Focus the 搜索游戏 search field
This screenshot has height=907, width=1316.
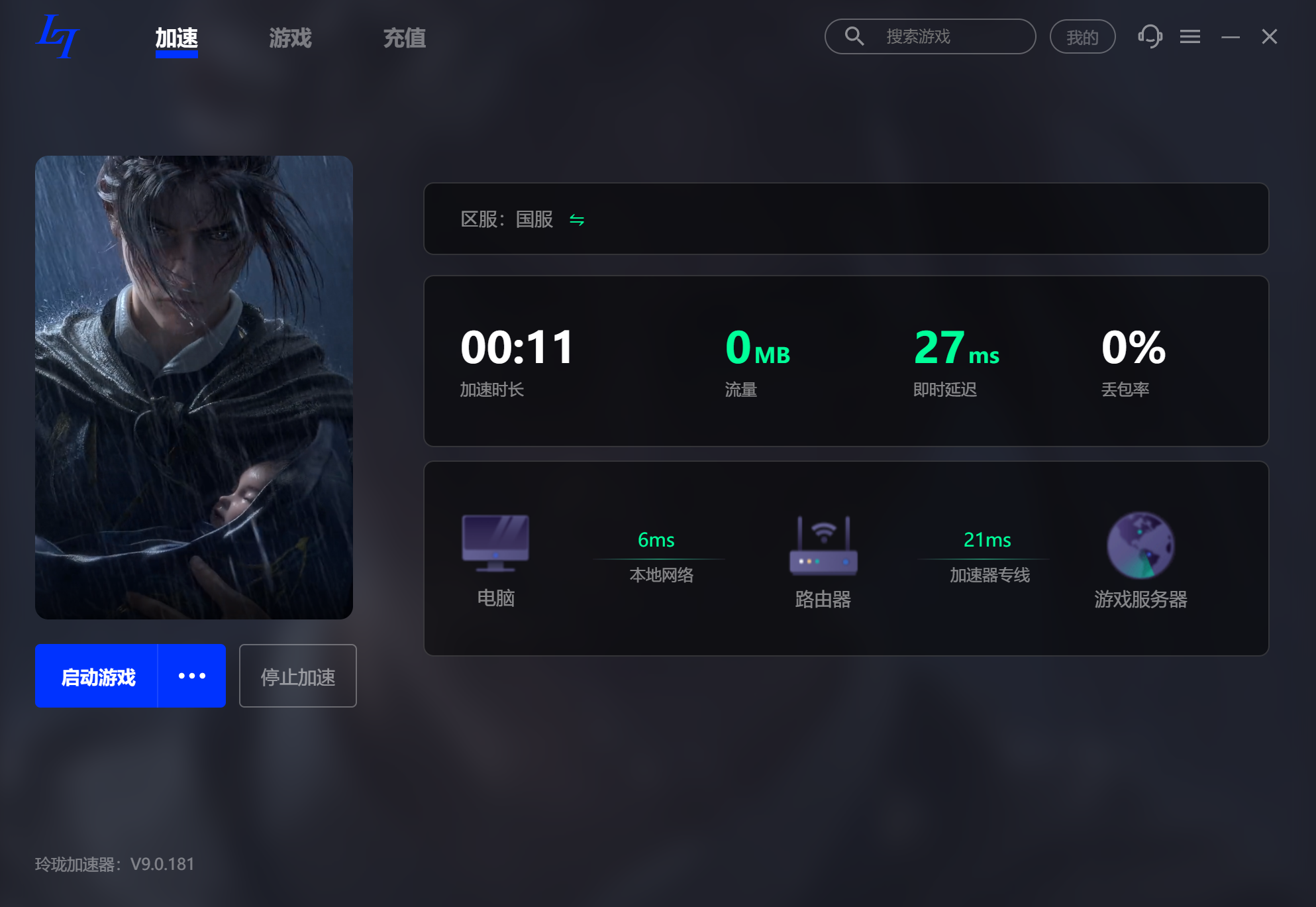coord(930,36)
